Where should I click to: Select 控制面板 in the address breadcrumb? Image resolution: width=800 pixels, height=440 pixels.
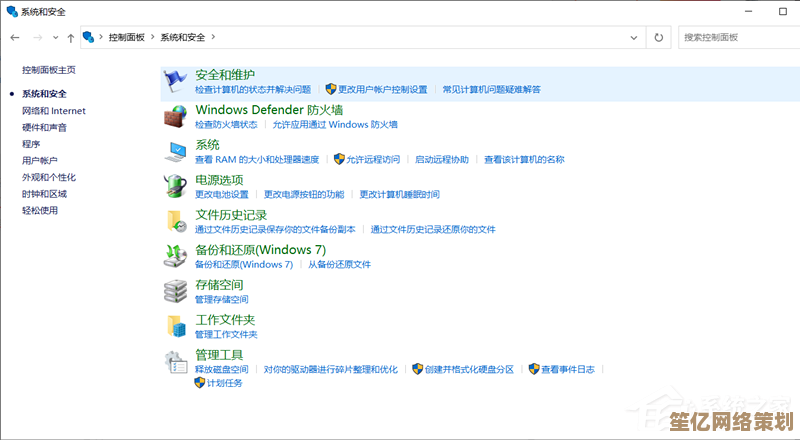click(x=127, y=37)
